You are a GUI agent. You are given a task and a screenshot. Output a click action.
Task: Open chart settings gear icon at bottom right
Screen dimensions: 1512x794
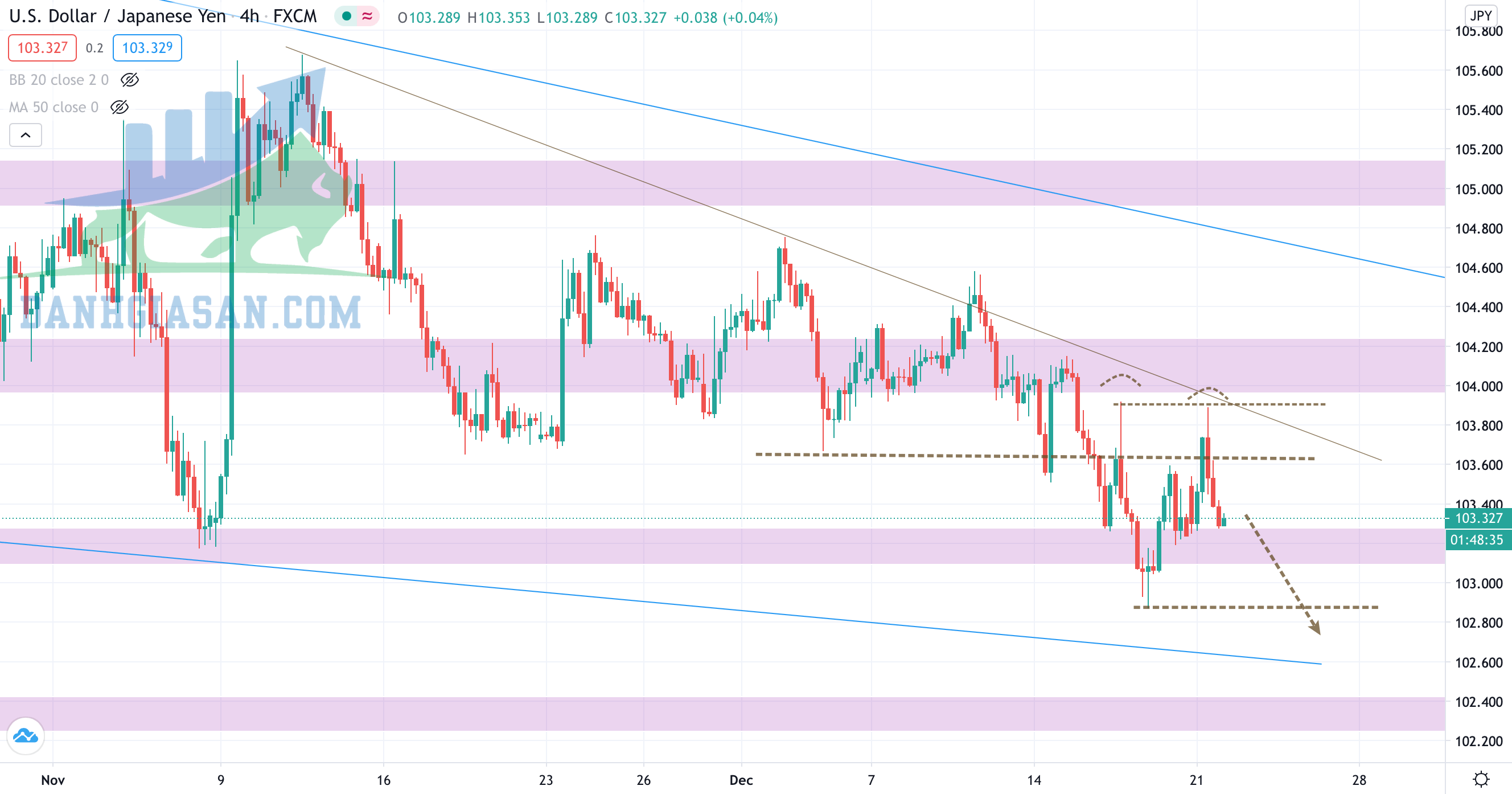pos(1481,779)
